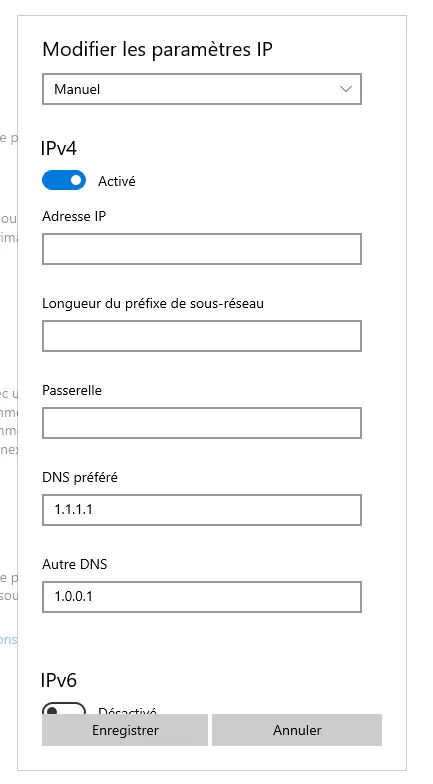Save settings with the Enregistrer button

[125, 730]
